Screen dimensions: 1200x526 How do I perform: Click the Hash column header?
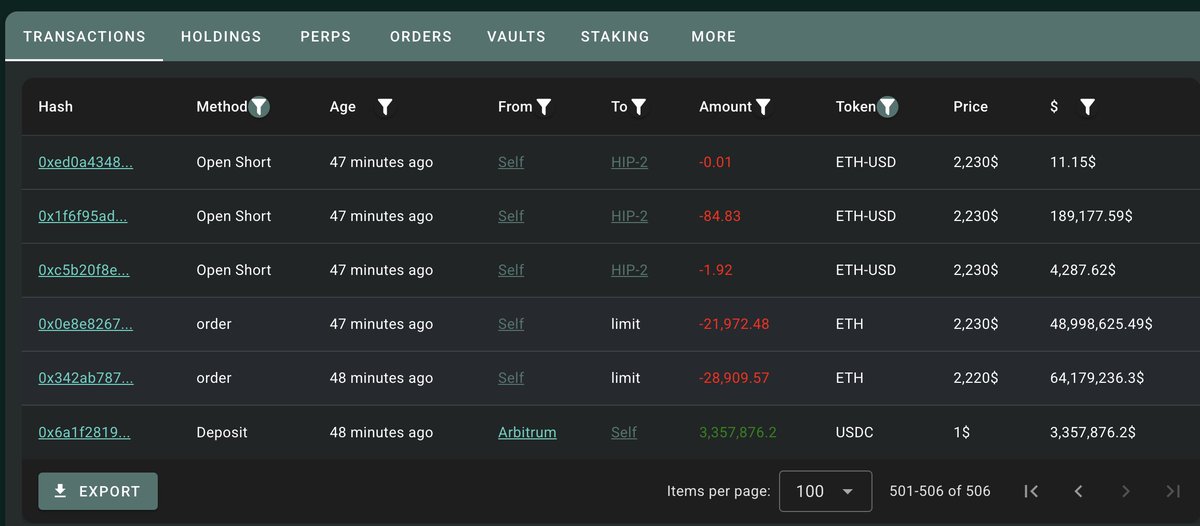[55, 107]
